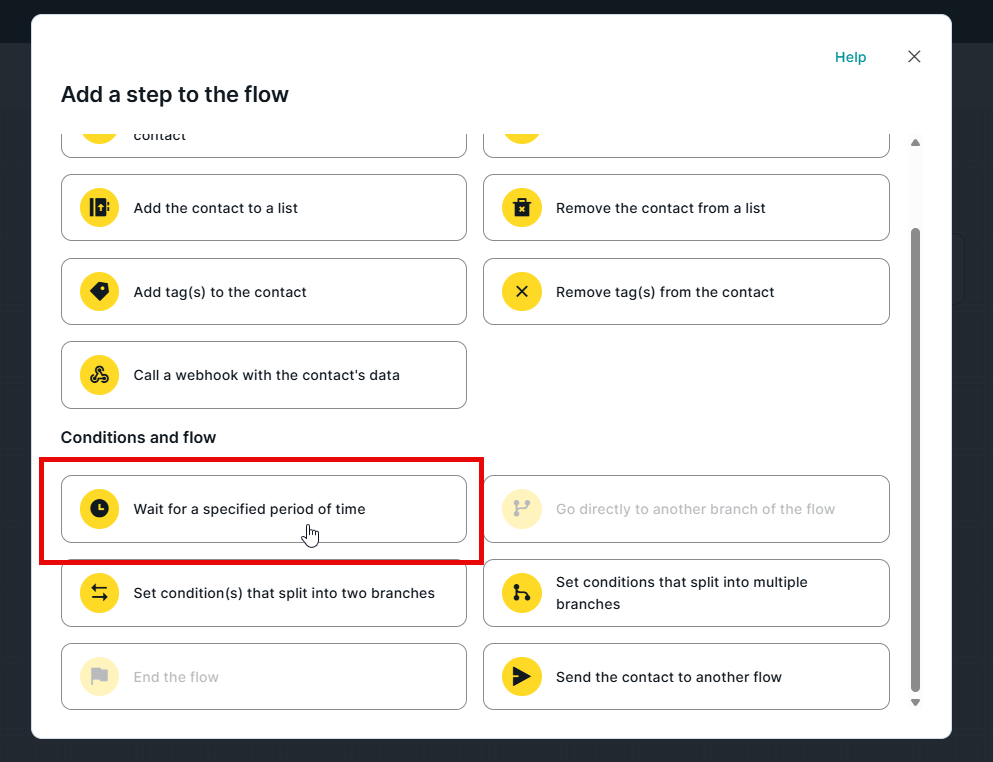Viewport: 993px width, 762px height.
Task: Select "Send the contact to another flow"
Action: [x=686, y=677]
